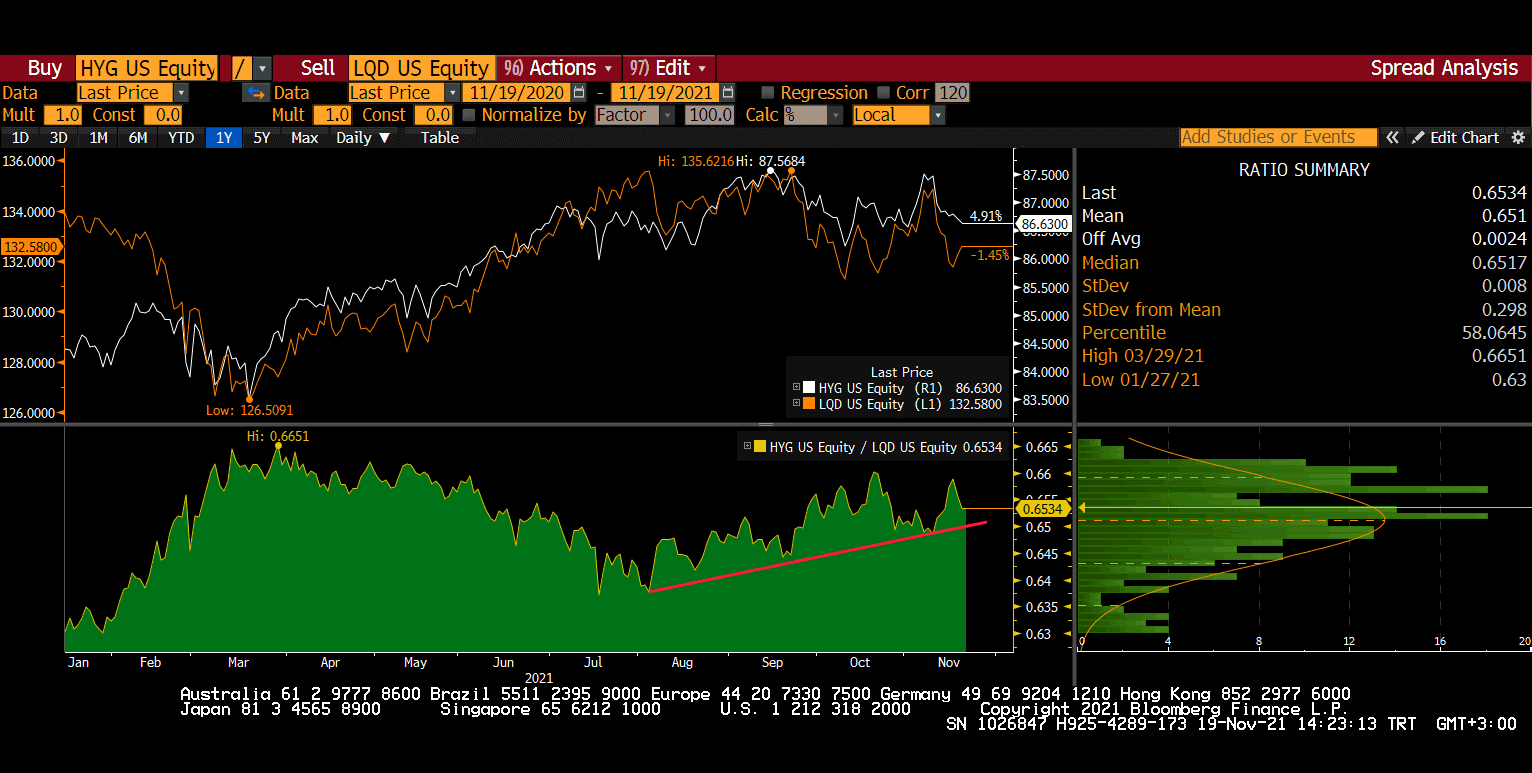Click the Median value 0.6517
Screen dimensions: 1532x773
click(1498, 263)
